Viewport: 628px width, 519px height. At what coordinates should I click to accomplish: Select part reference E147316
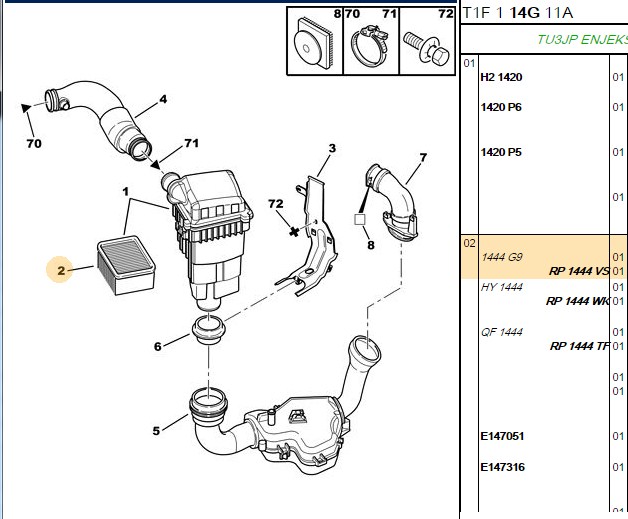pos(502,467)
